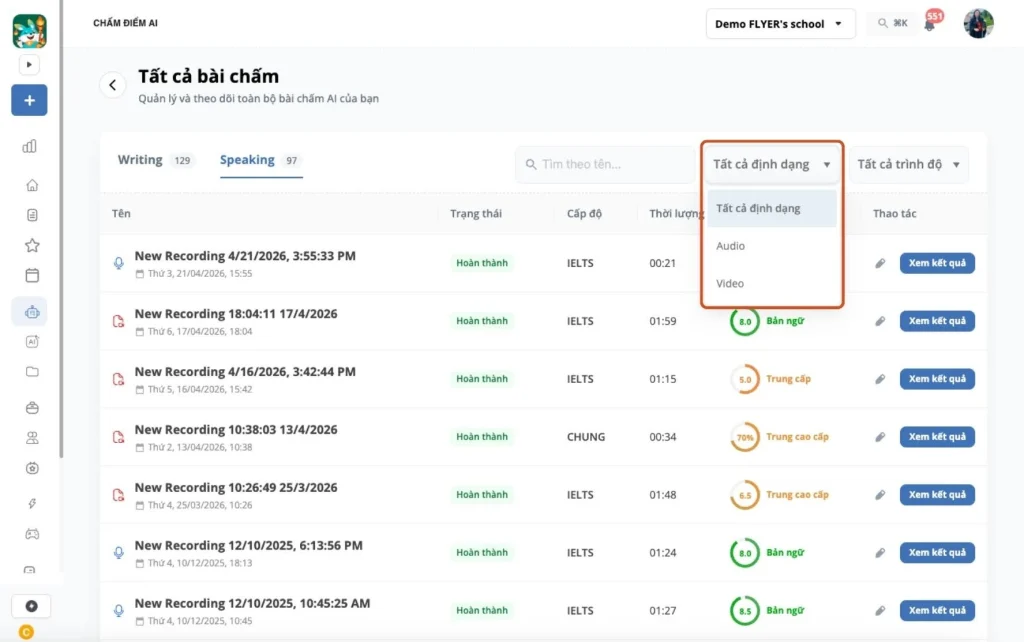
Task: View results for recording 12/10/2025 6:13:56 PM
Action: 936,553
